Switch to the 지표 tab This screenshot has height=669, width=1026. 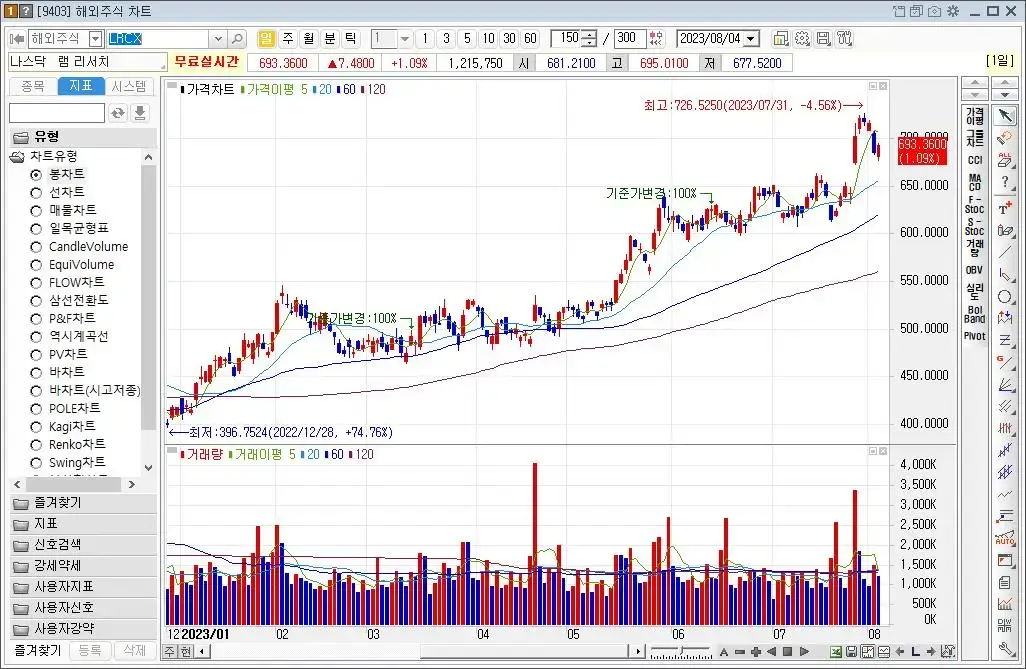pyautogui.click(x=81, y=86)
